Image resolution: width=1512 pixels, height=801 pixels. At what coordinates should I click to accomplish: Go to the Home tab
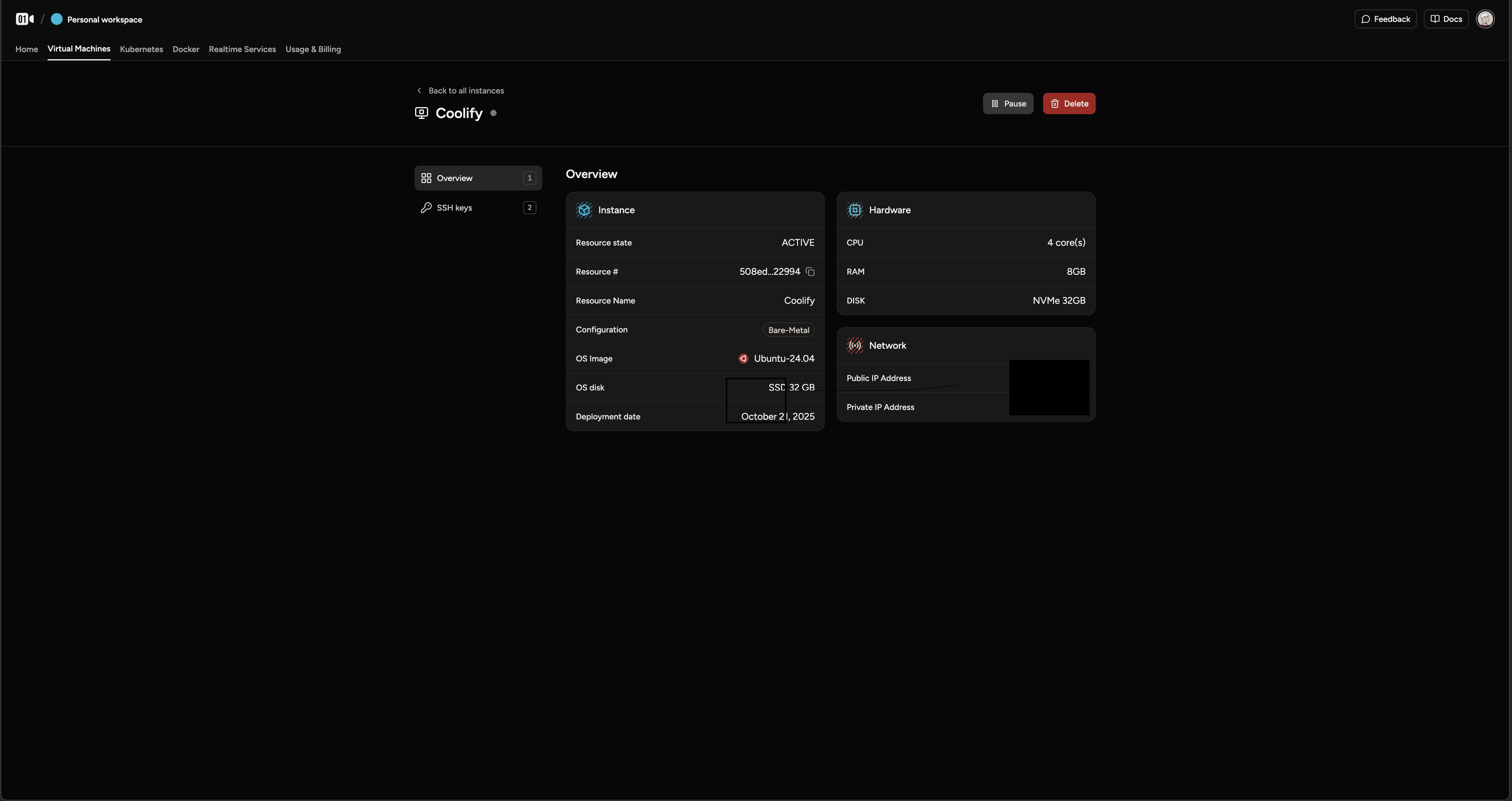[x=26, y=49]
